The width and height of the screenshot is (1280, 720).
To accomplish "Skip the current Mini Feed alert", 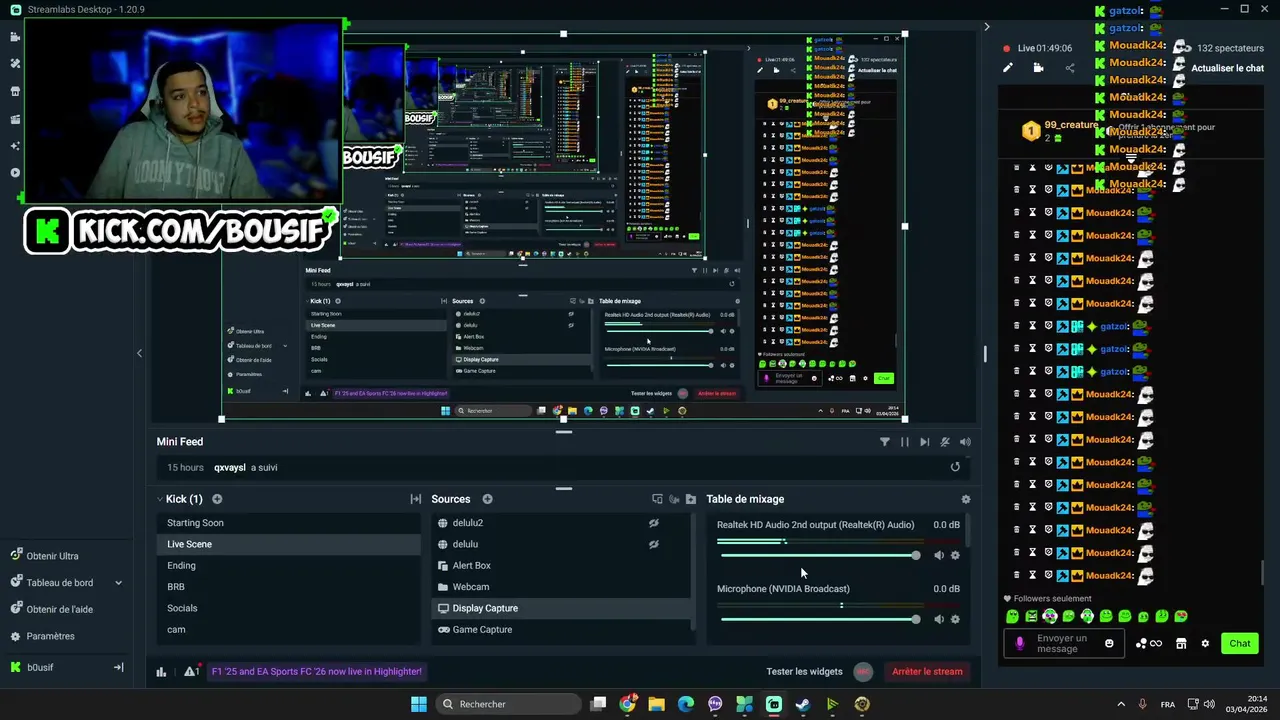I will click(x=924, y=442).
